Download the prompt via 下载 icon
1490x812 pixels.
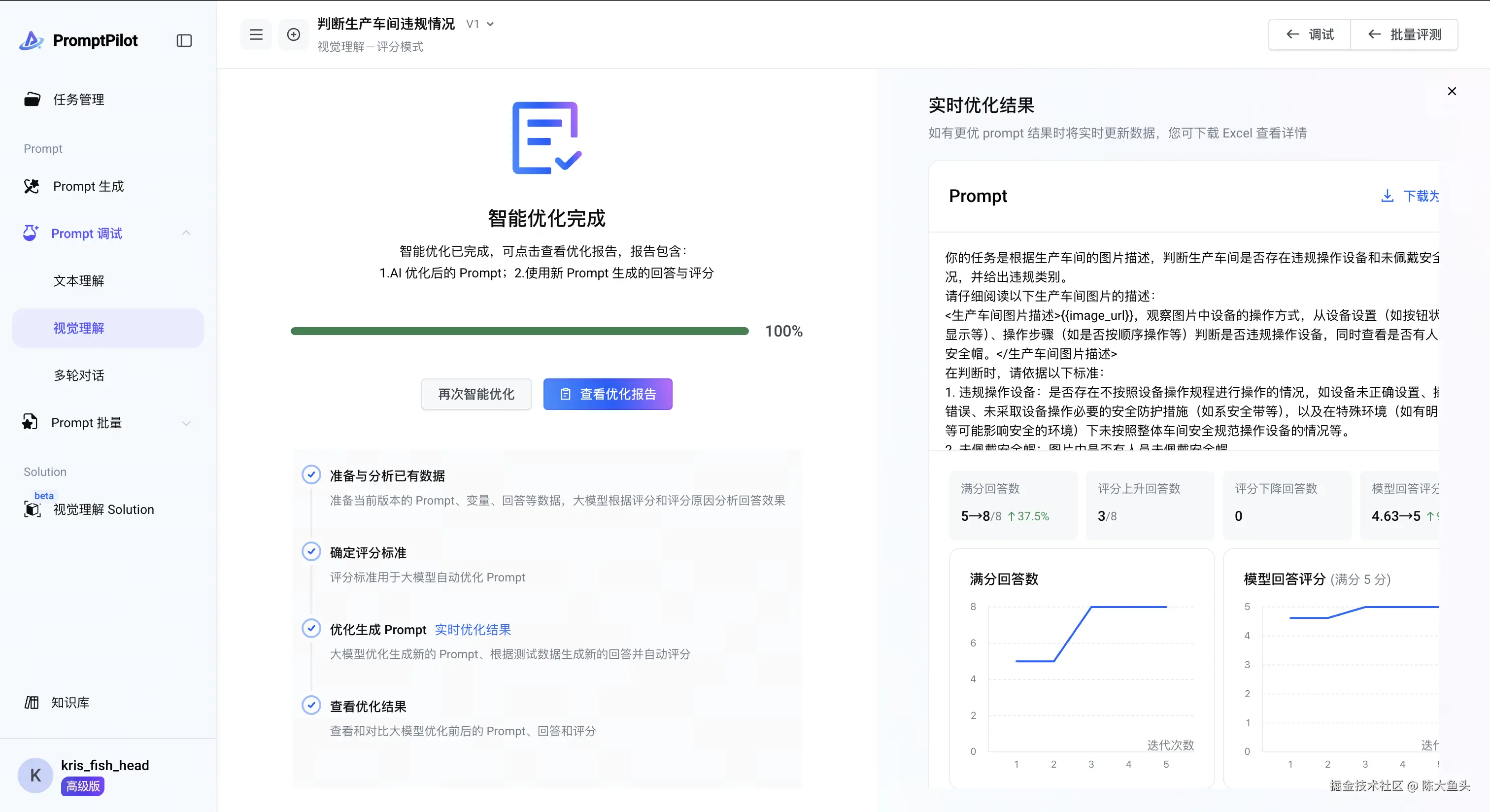click(1387, 196)
